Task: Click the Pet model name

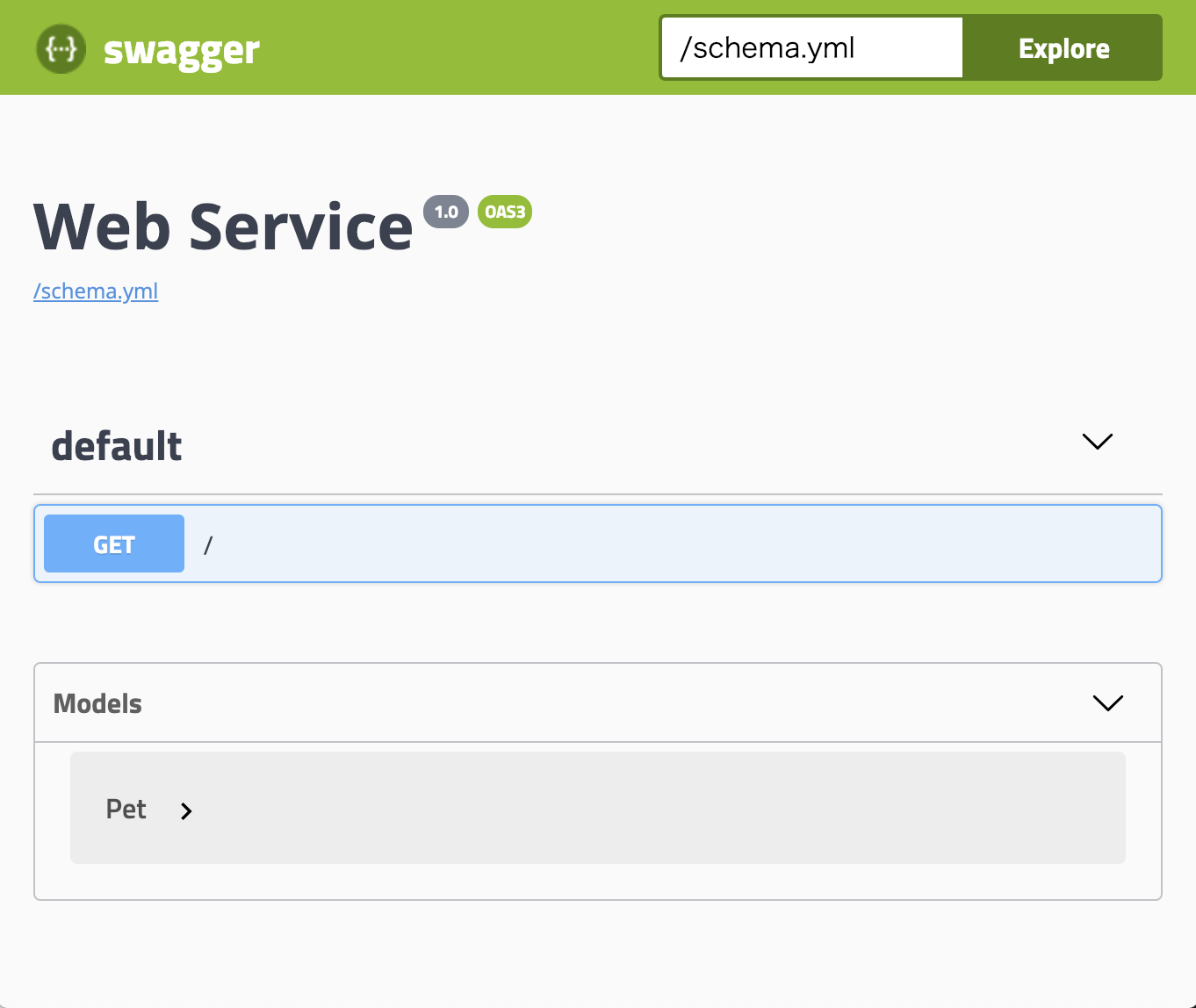Action: tap(126, 809)
